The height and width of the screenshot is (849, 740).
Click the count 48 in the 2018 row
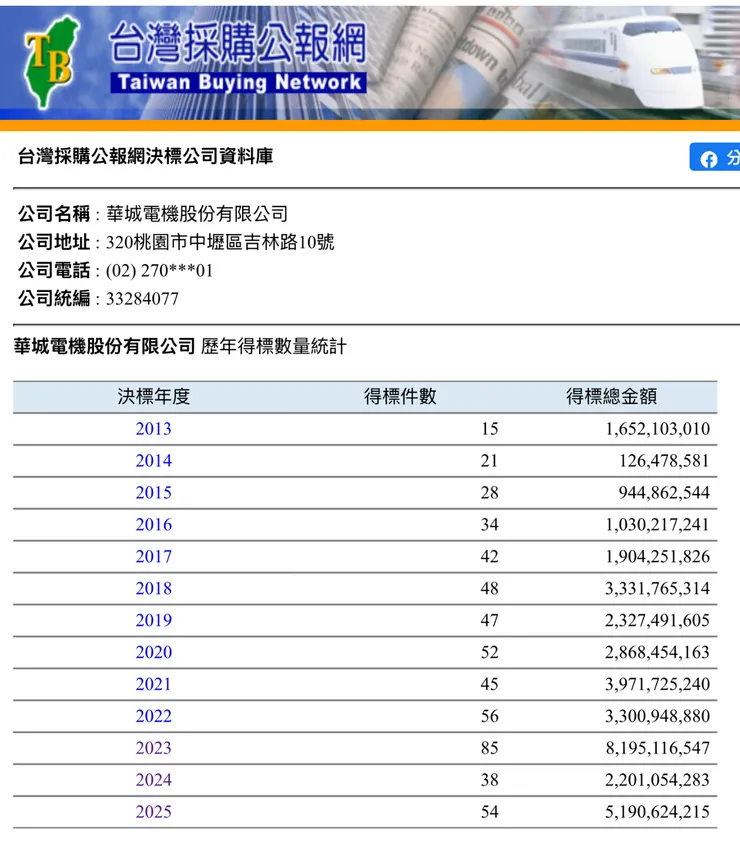[x=489, y=589]
